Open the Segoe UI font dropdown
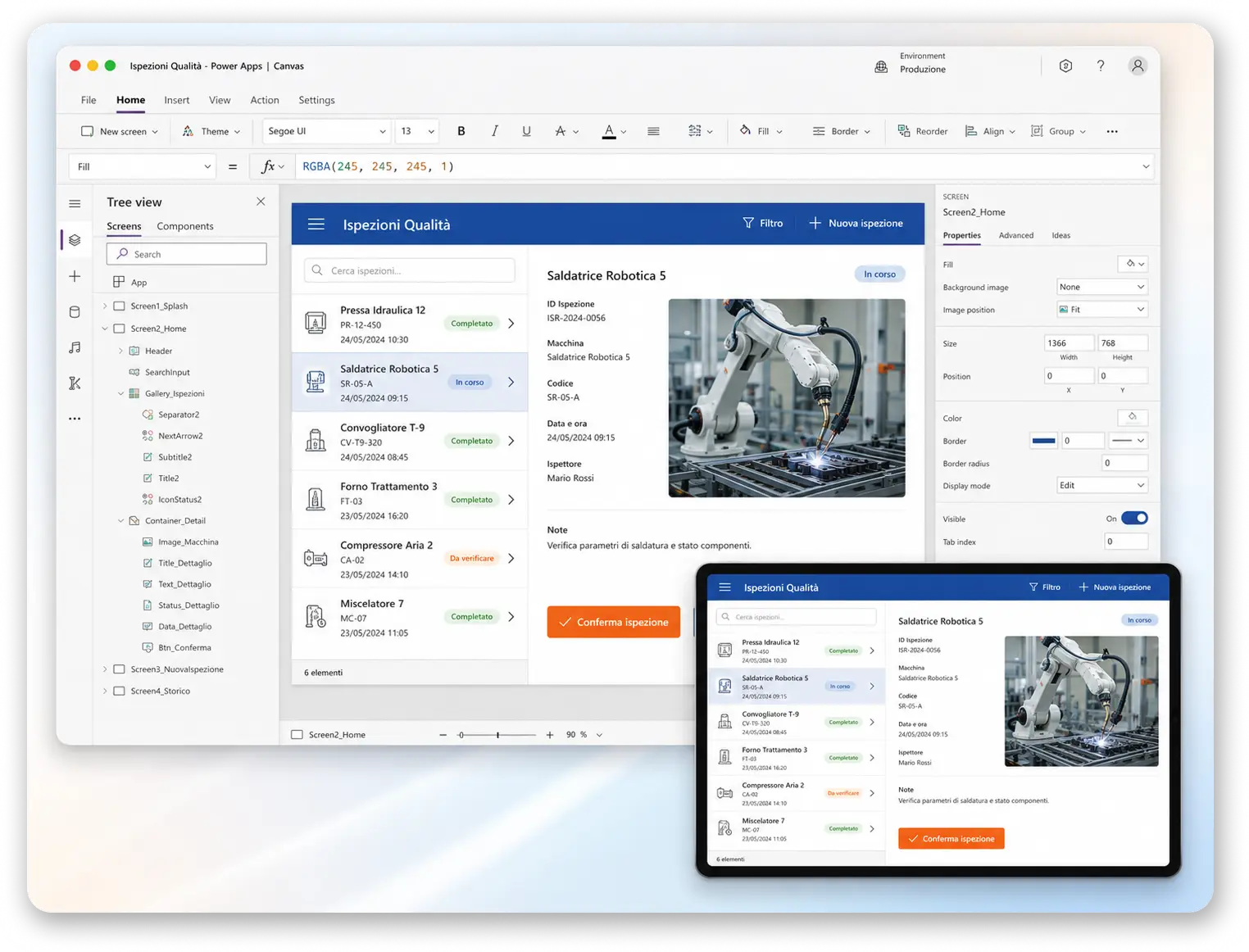The image size is (1249, 952). click(326, 131)
